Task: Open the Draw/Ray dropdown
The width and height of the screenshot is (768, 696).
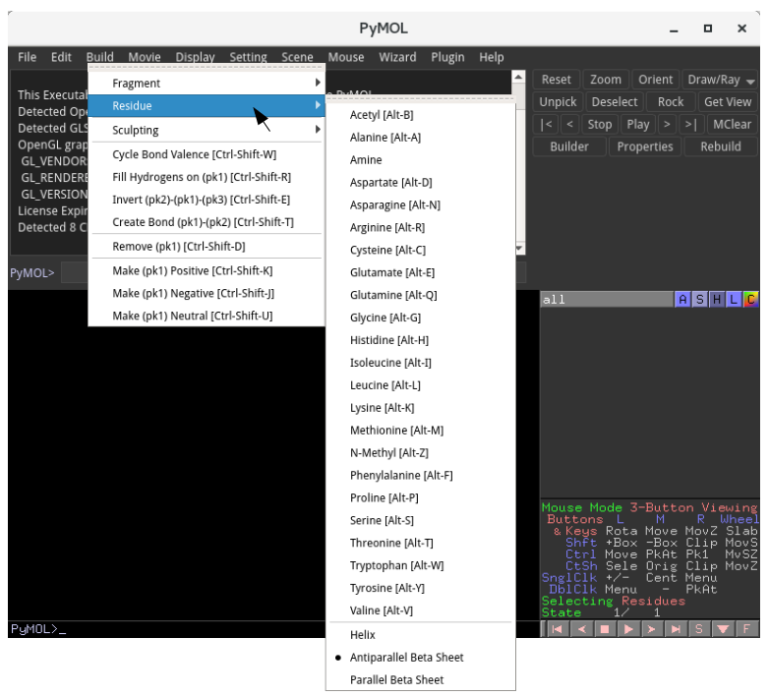Action: pyautogui.click(x=720, y=80)
